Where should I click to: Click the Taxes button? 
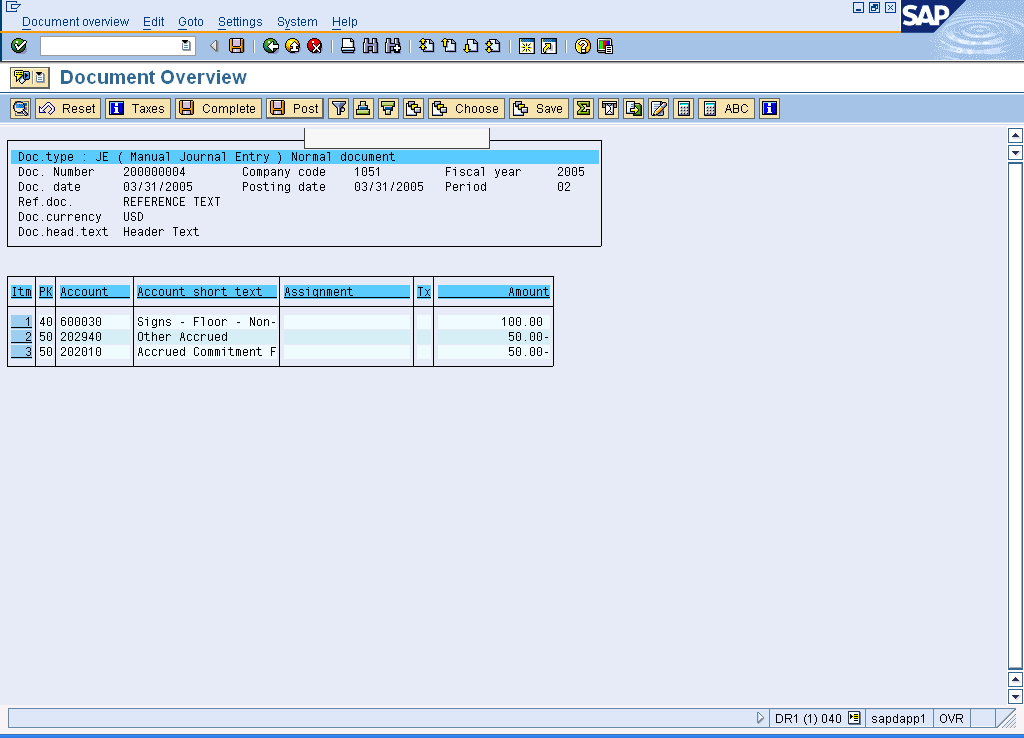coord(138,108)
